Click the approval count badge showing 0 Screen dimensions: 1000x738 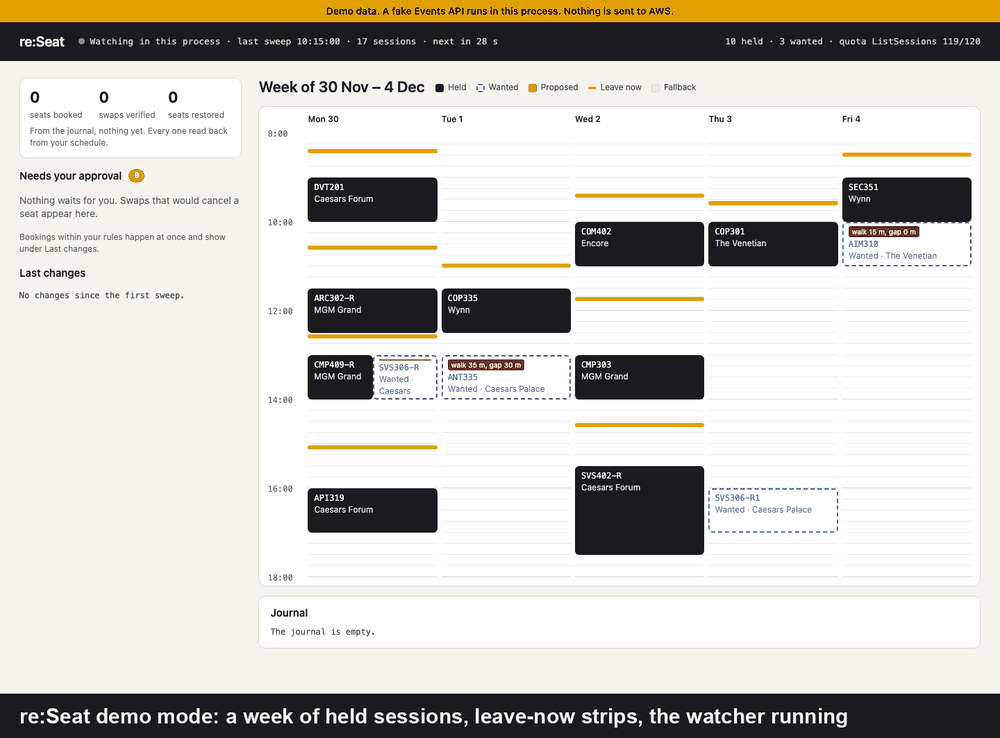click(136, 176)
